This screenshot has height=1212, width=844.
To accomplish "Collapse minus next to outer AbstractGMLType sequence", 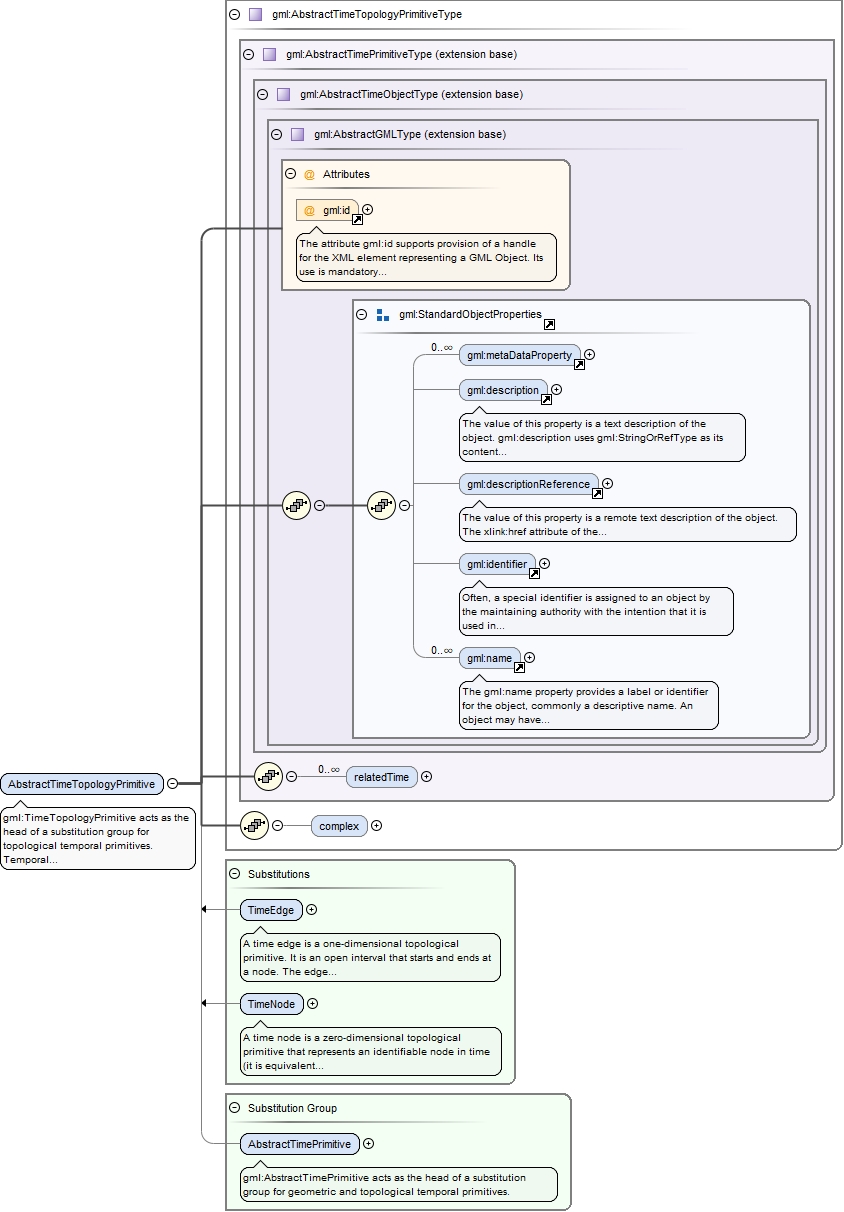I will [319, 506].
